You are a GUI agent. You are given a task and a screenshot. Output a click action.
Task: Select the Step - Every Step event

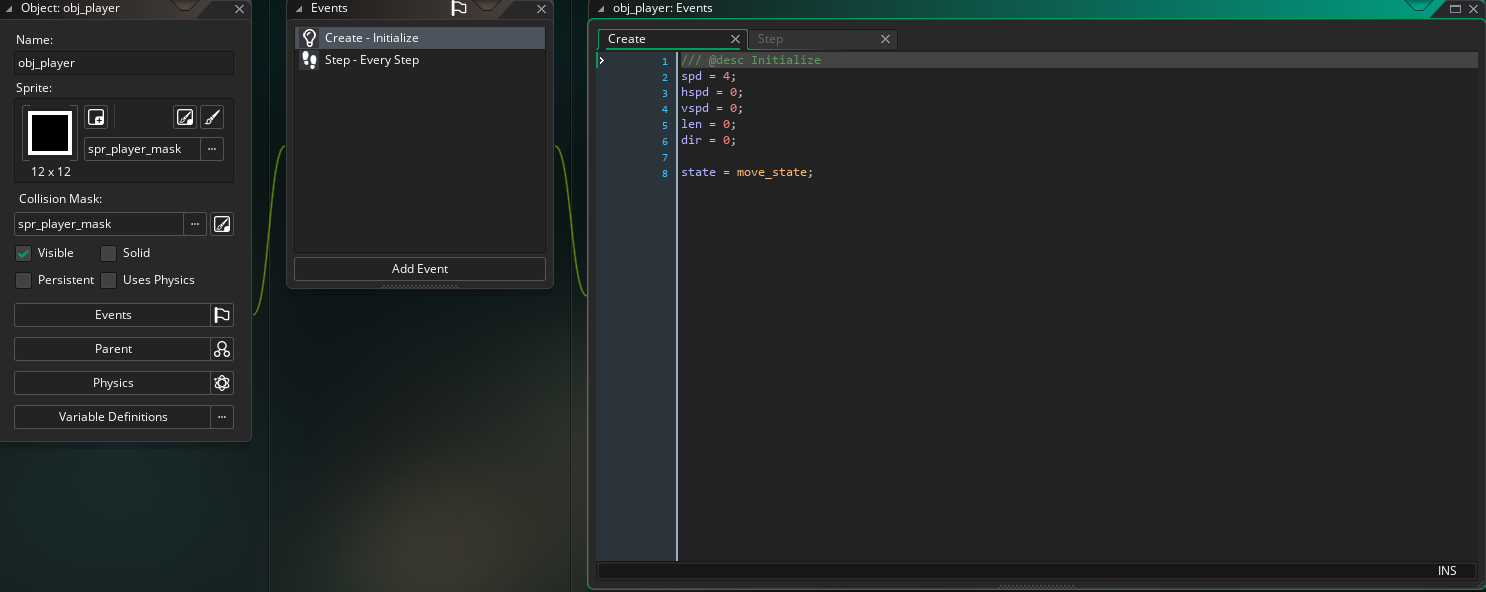420,60
